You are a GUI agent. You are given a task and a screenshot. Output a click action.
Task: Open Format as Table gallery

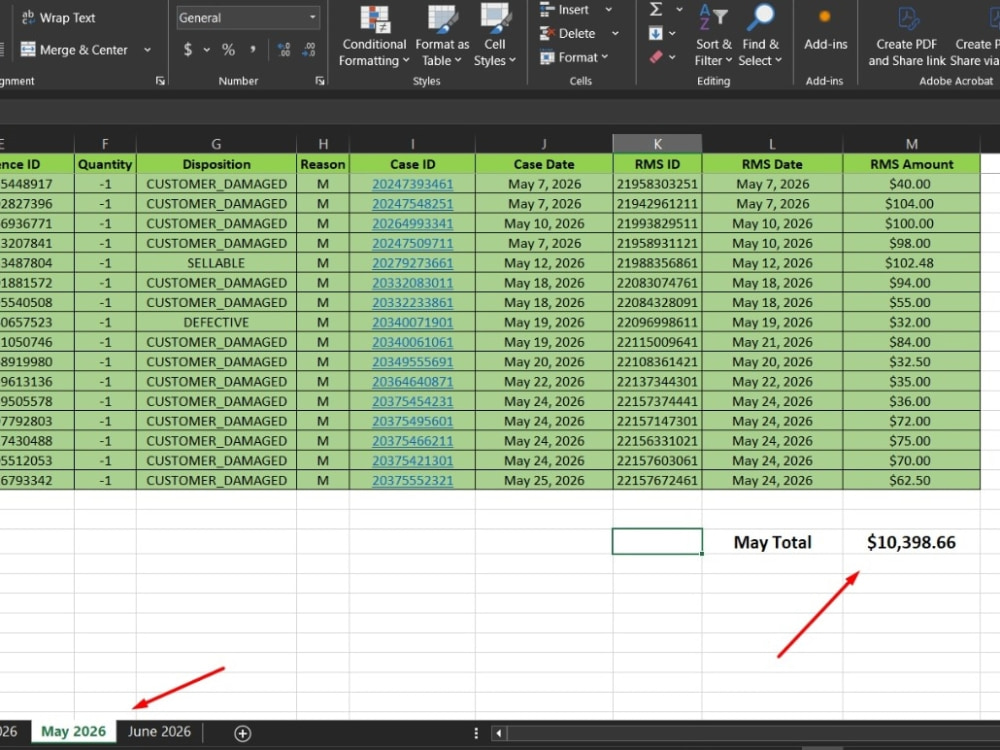tap(442, 36)
